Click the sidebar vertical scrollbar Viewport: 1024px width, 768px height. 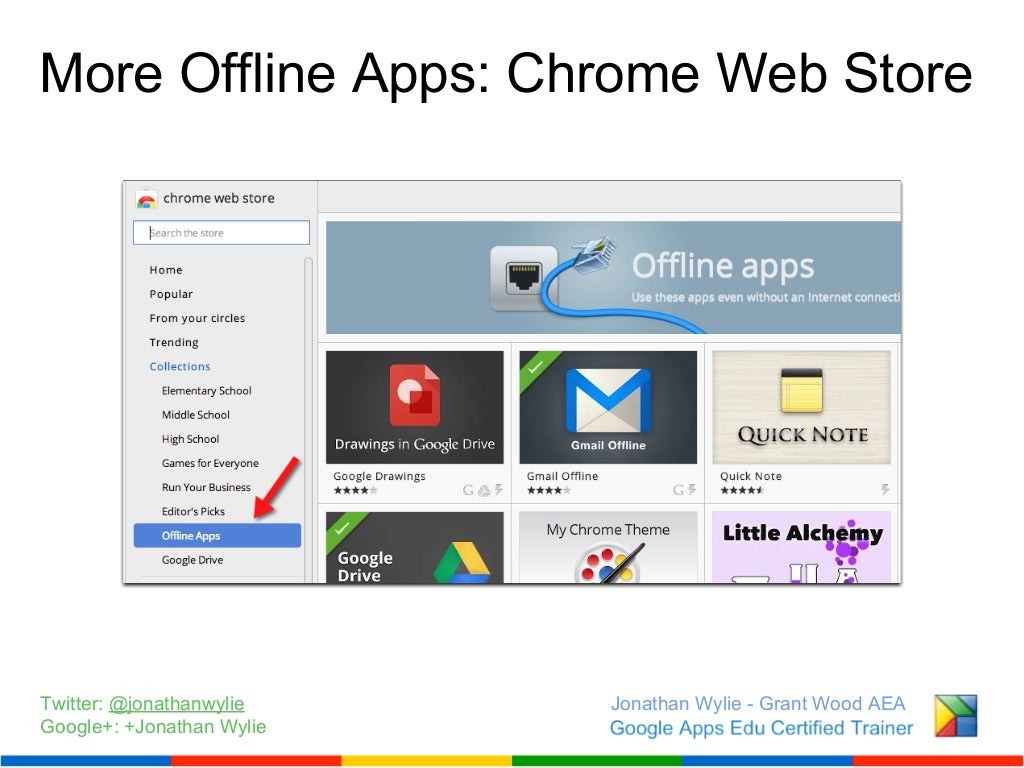[308, 418]
